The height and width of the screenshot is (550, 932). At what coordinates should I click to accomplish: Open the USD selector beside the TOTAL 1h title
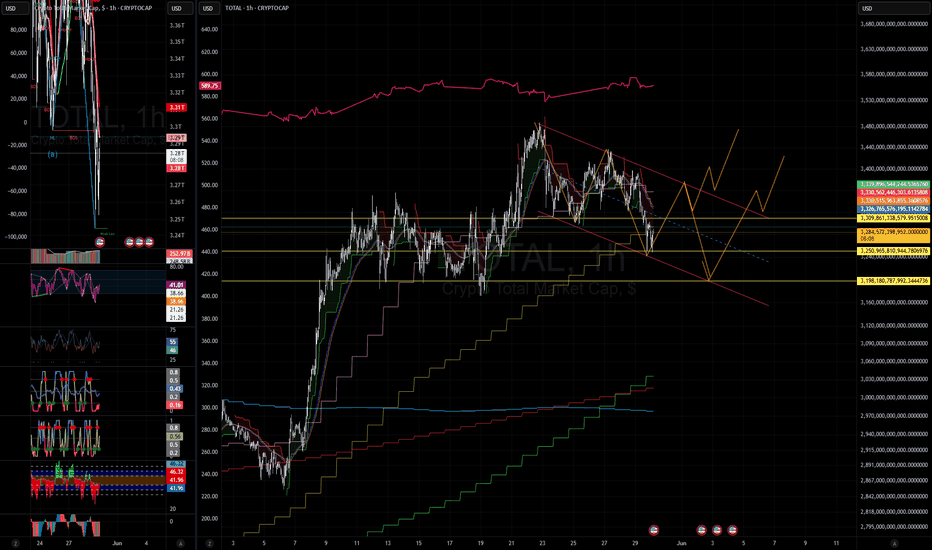click(207, 8)
